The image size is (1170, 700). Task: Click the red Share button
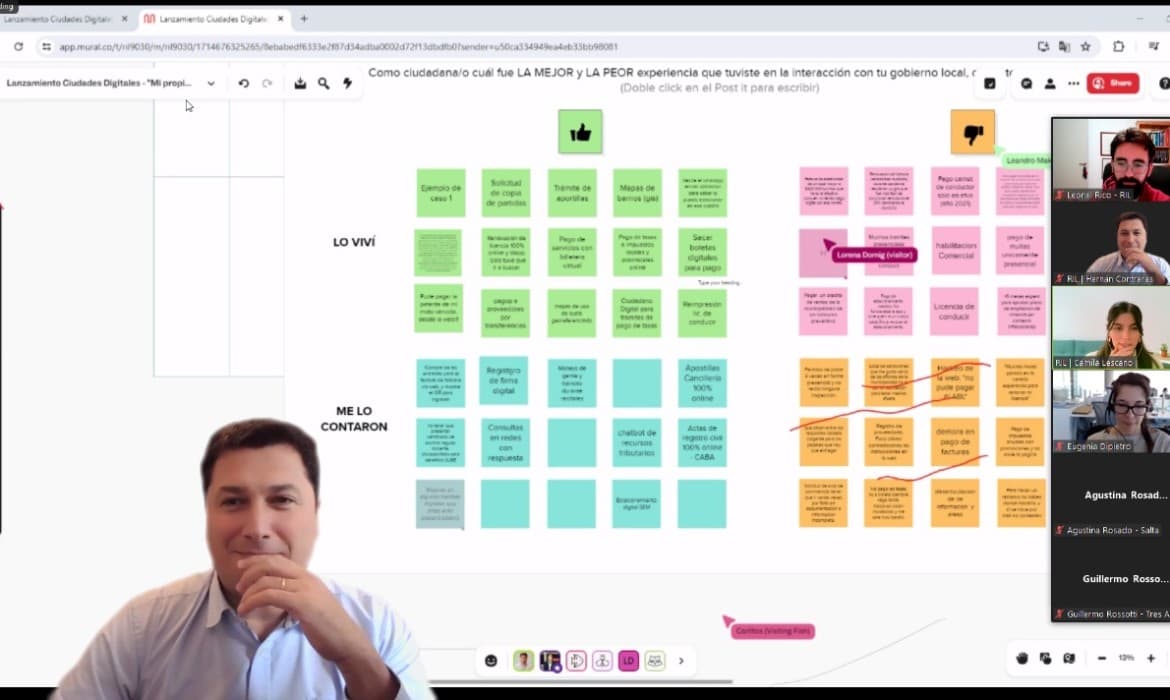pyautogui.click(x=1113, y=84)
